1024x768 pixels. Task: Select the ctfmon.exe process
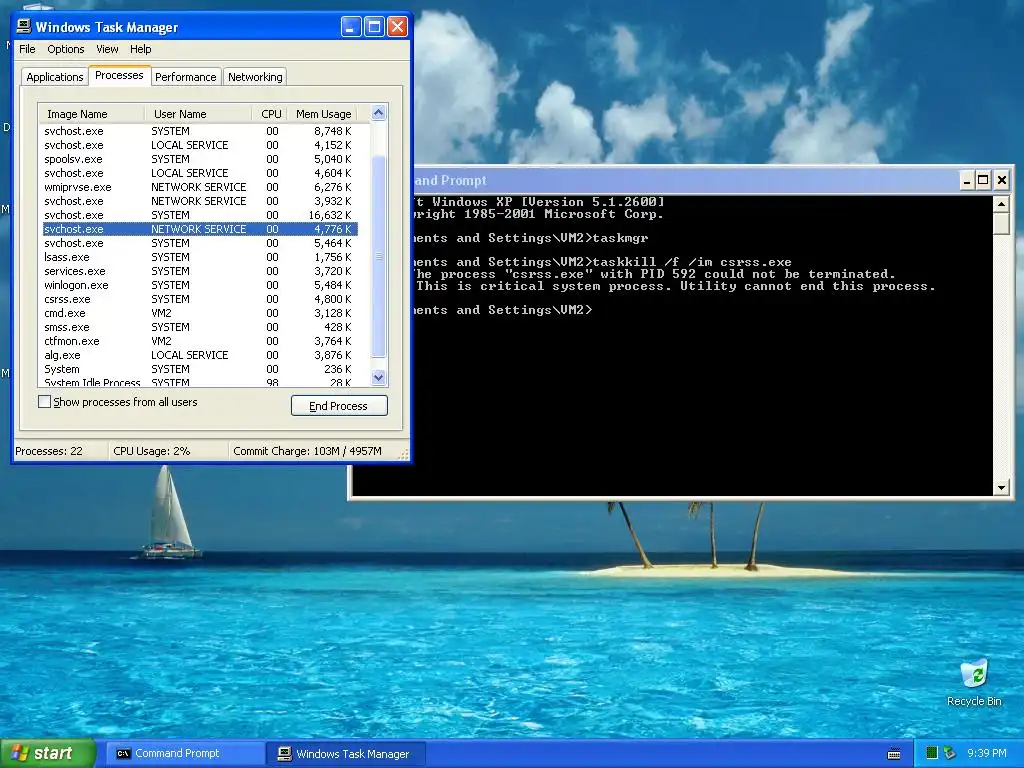click(200, 341)
